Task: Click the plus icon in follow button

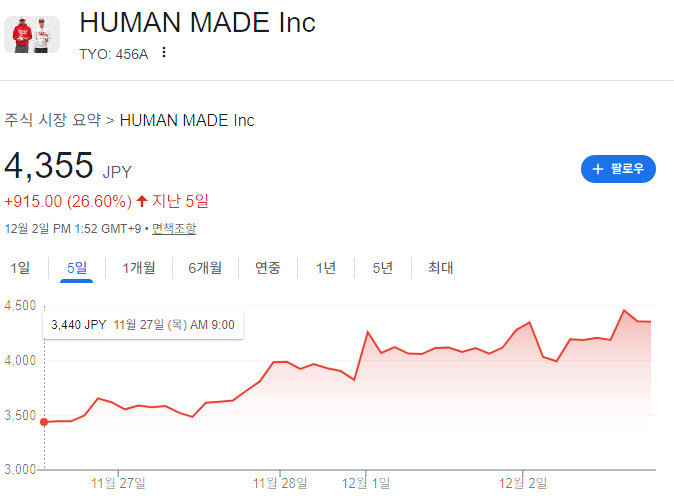Action: point(597,169)
